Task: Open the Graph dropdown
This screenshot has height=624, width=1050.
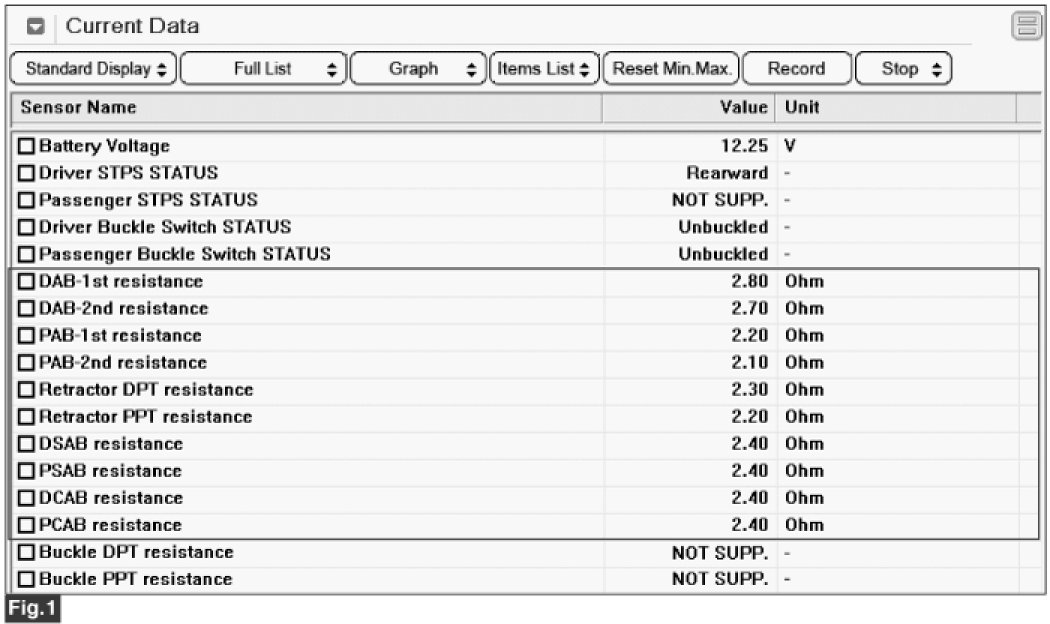Action: [419, 69]
